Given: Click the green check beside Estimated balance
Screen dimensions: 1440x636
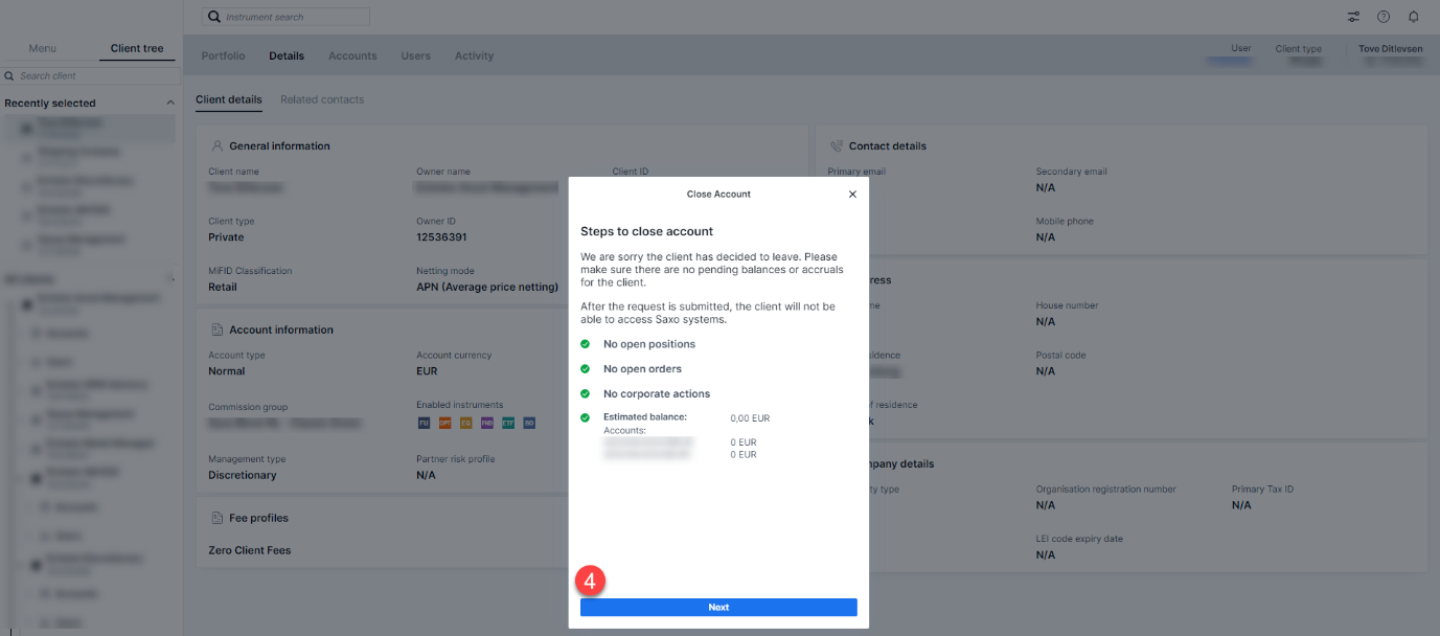Looking at the screenshot, I should tap(585, 418).
